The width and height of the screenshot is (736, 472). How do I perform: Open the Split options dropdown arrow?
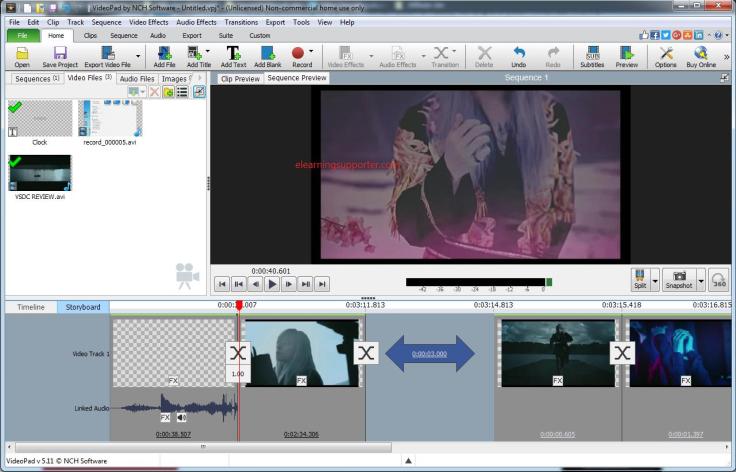click(655, 280)
